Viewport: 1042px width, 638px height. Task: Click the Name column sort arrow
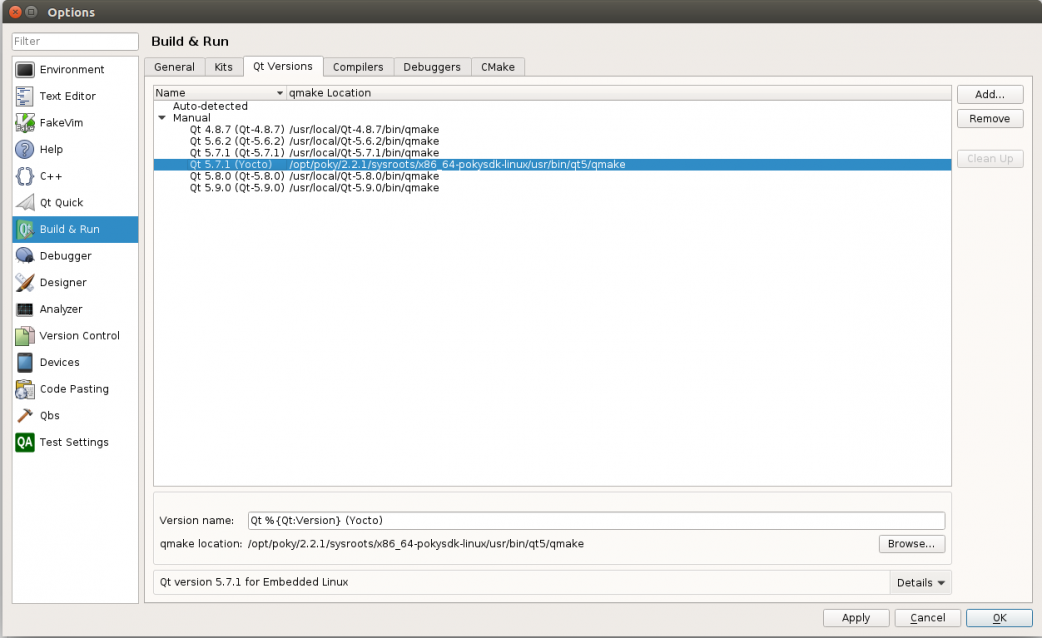(x=280, y=93)
